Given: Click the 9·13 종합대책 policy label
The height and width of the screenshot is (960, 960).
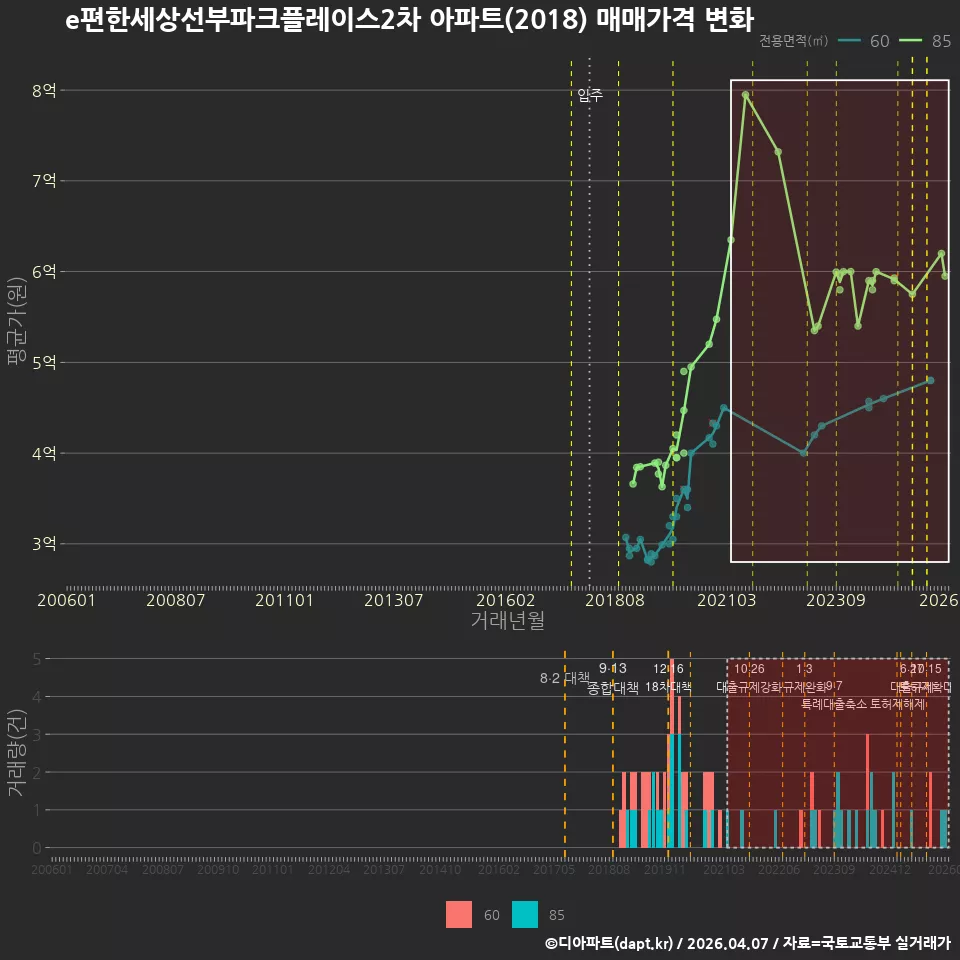Looking at the screenshot, I should (613, 678).
